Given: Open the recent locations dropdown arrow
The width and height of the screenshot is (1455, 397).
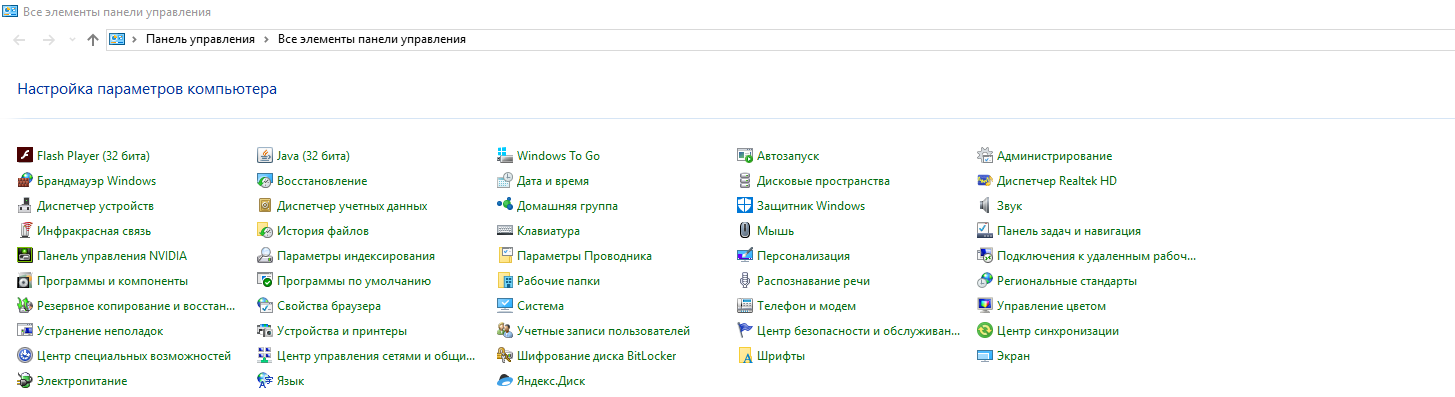Looking at the screenshot, I should pos(71,40).
